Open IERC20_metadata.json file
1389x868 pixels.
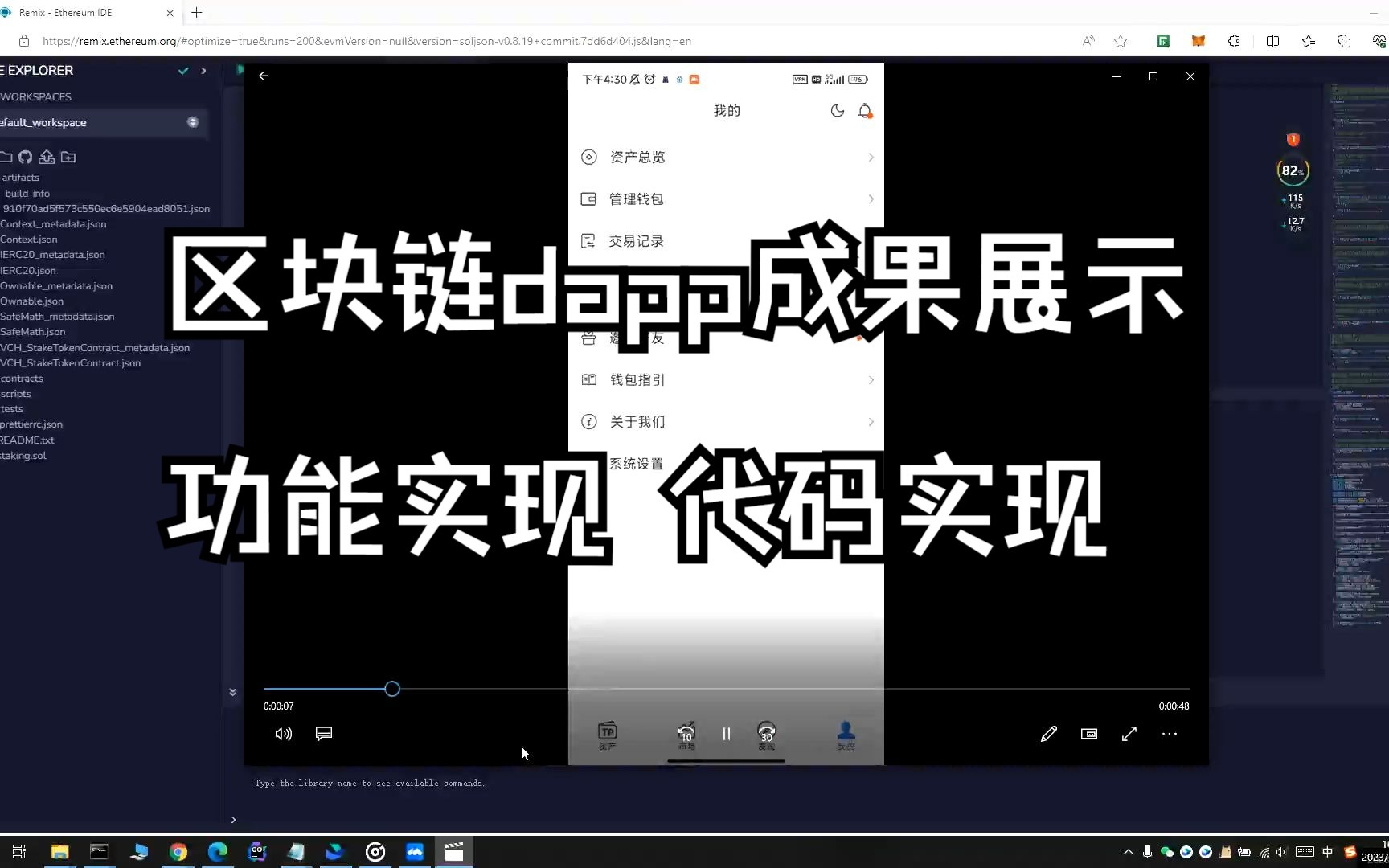52,255
